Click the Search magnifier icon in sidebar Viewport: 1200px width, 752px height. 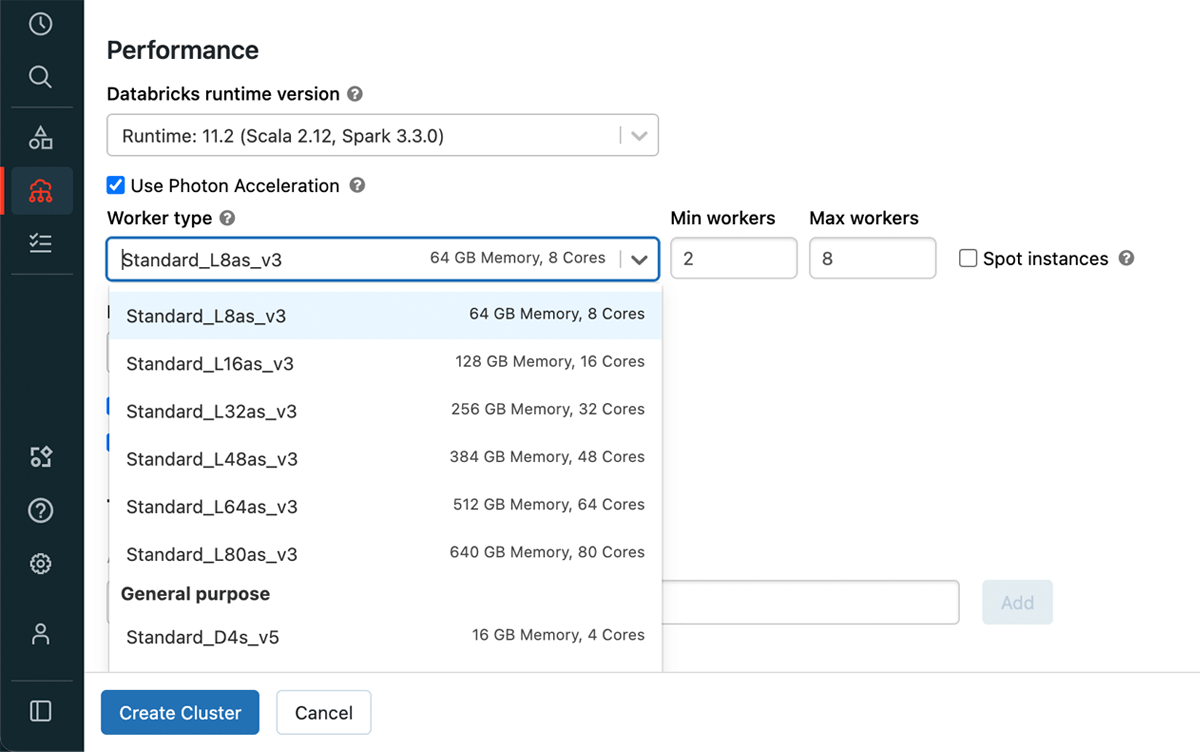click(40, 77)
